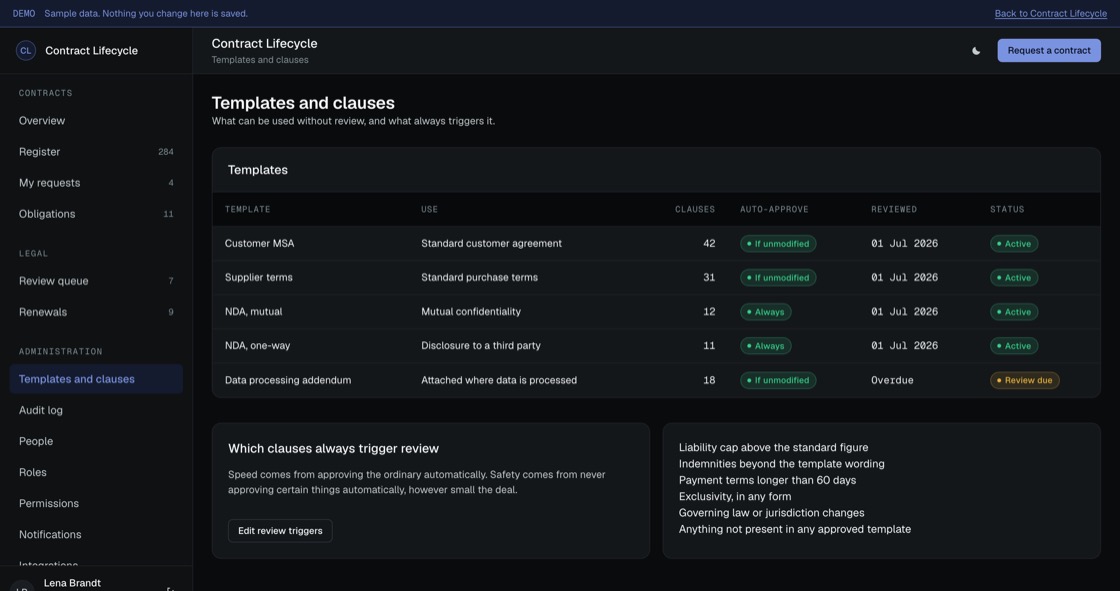The width and height of the screenshot is (1120, 591).
Task: Click the Overdue reviewed value
Action: click(x=892, y=380)
